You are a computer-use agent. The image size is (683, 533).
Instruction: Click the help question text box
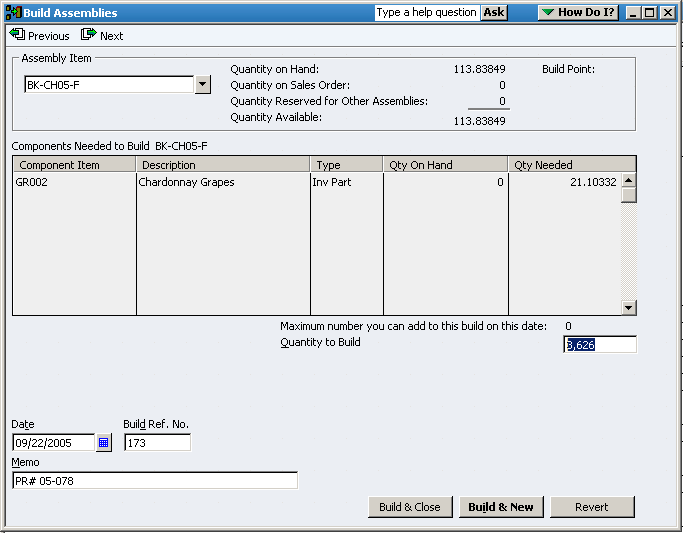click(x=427, y=13)
